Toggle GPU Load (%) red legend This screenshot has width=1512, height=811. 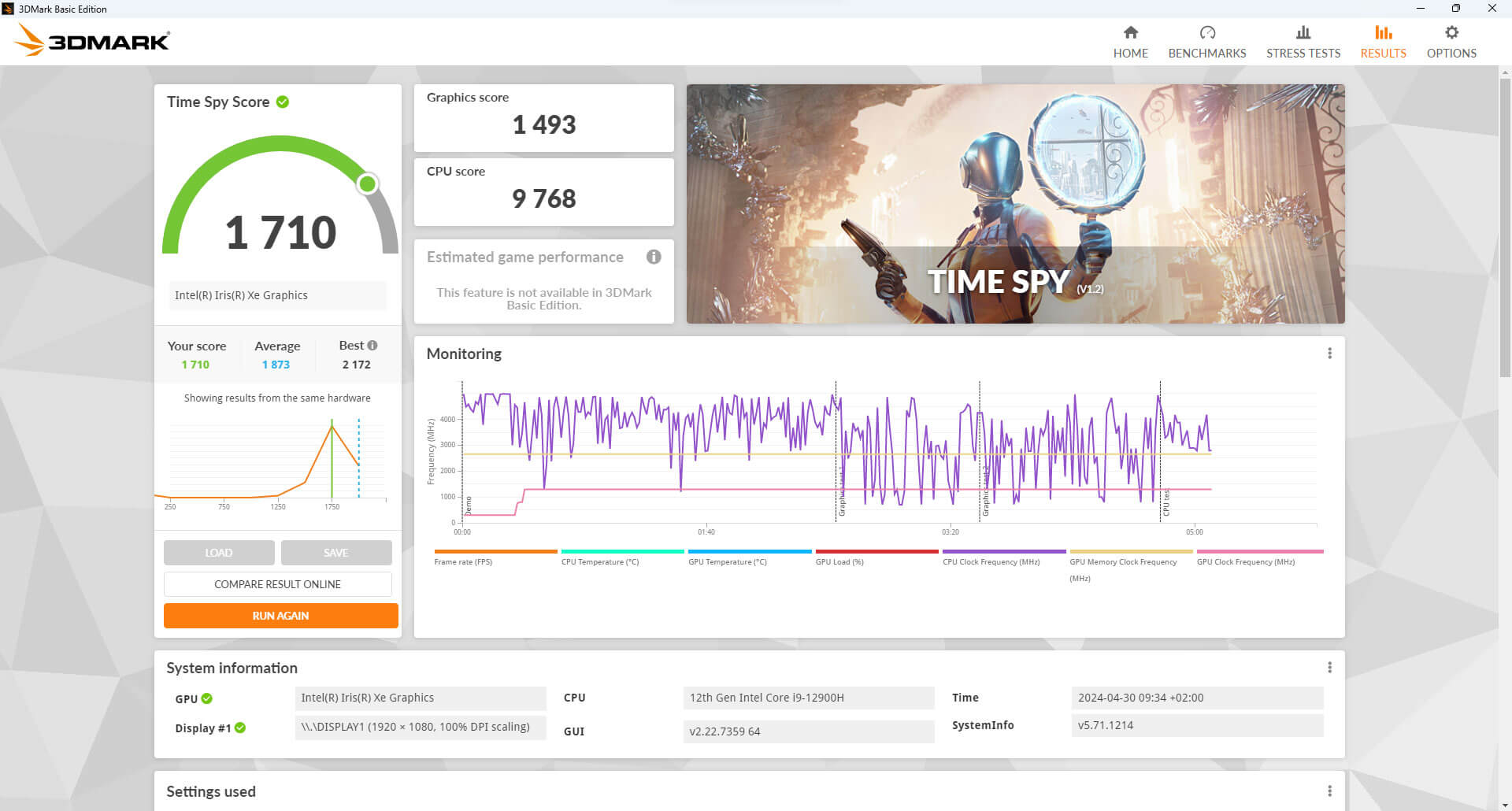tap(877, 551)
